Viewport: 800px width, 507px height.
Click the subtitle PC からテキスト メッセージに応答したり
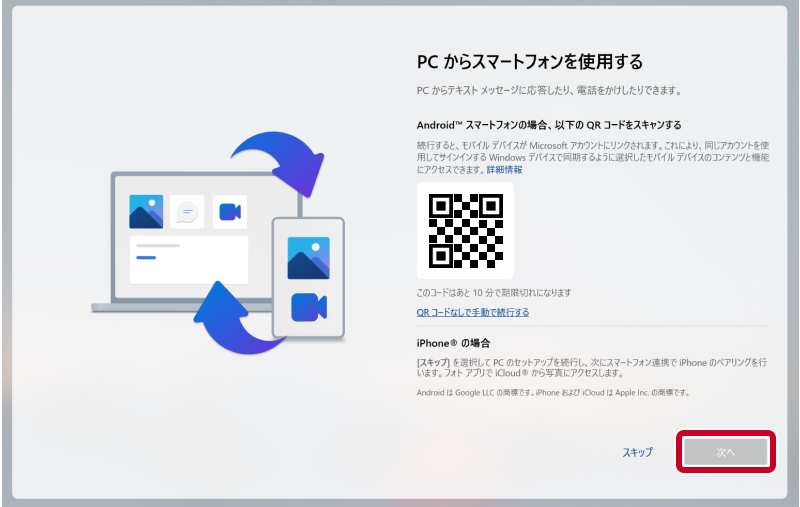(x=549, y=91)
